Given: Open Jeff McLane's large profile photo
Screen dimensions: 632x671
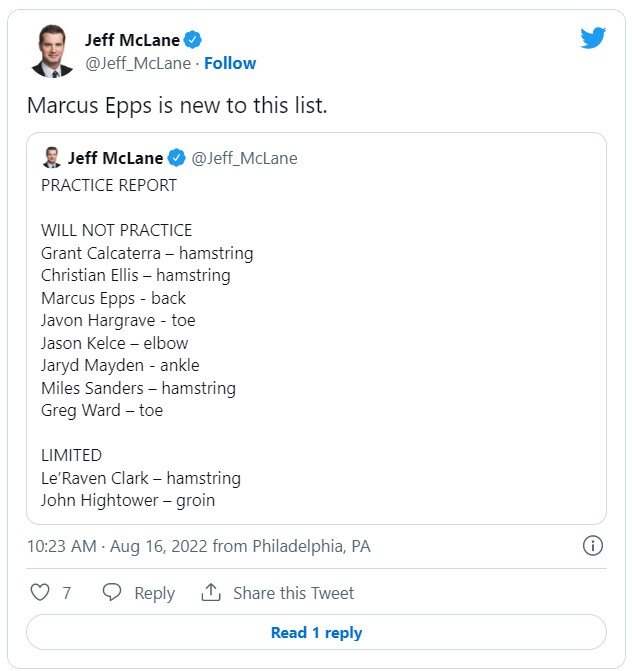Looking at the screenshot, I should pyautogui.click(x=52, y=51).
